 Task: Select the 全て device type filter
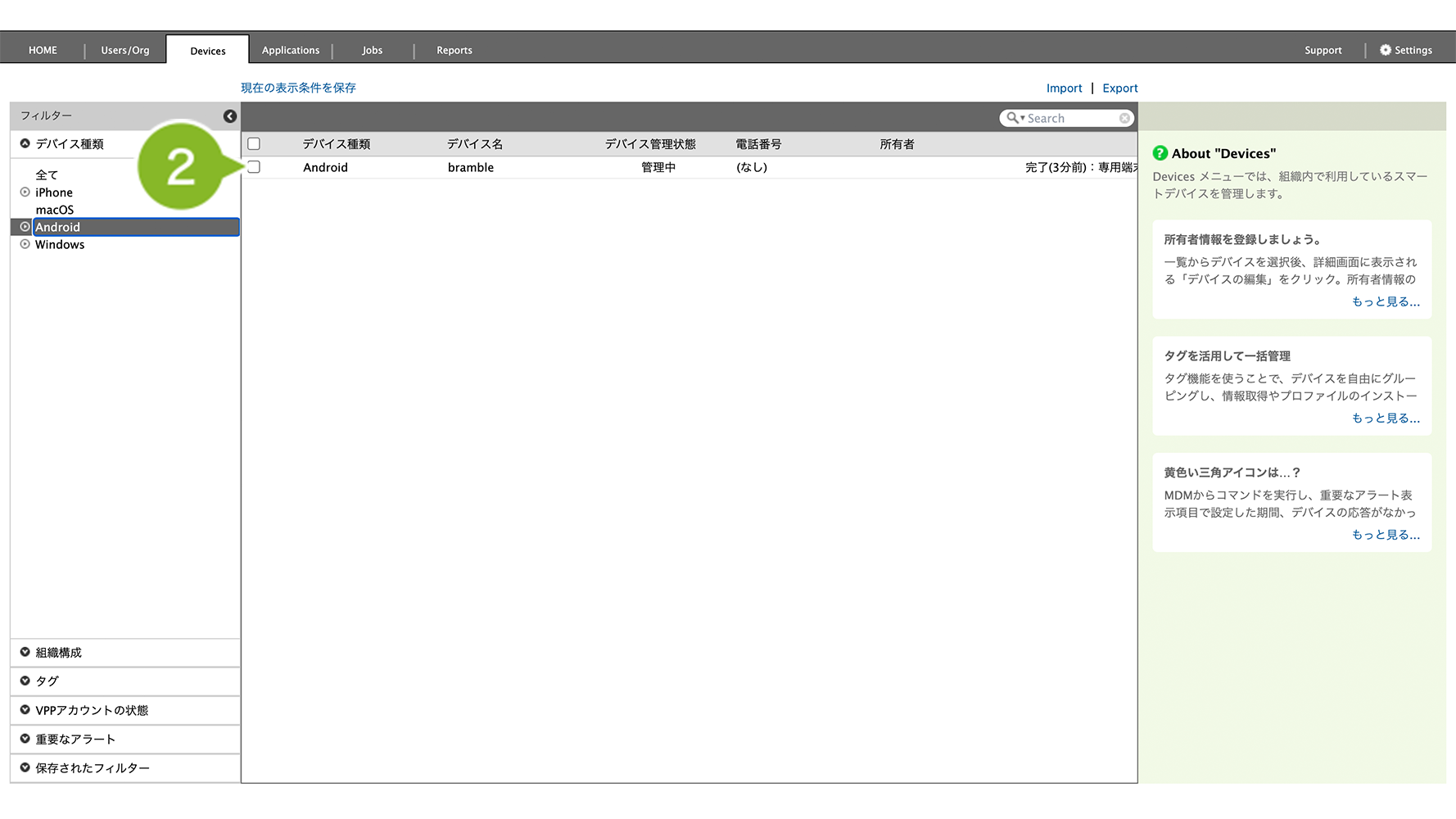click(x=47, y=175)
